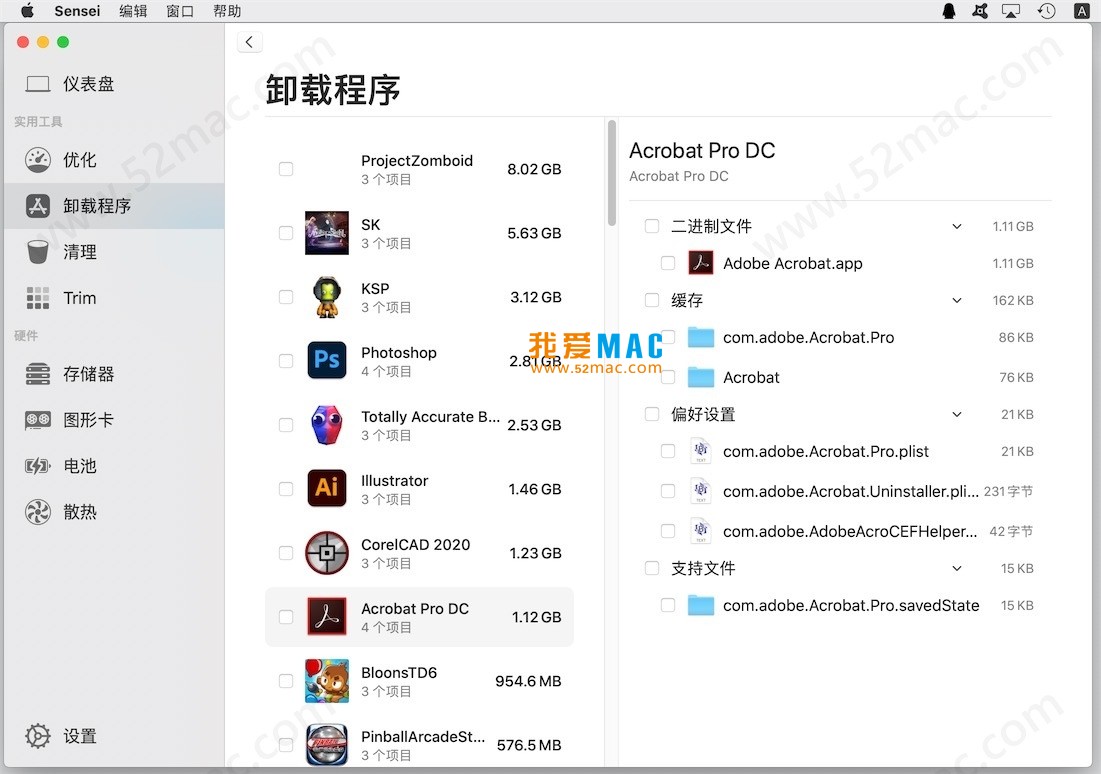Image resolution: width=1101 pixels, height=774 pixels.
Task: Click the BloonsTD6 app icon
Action: click(x=327, y=681)
